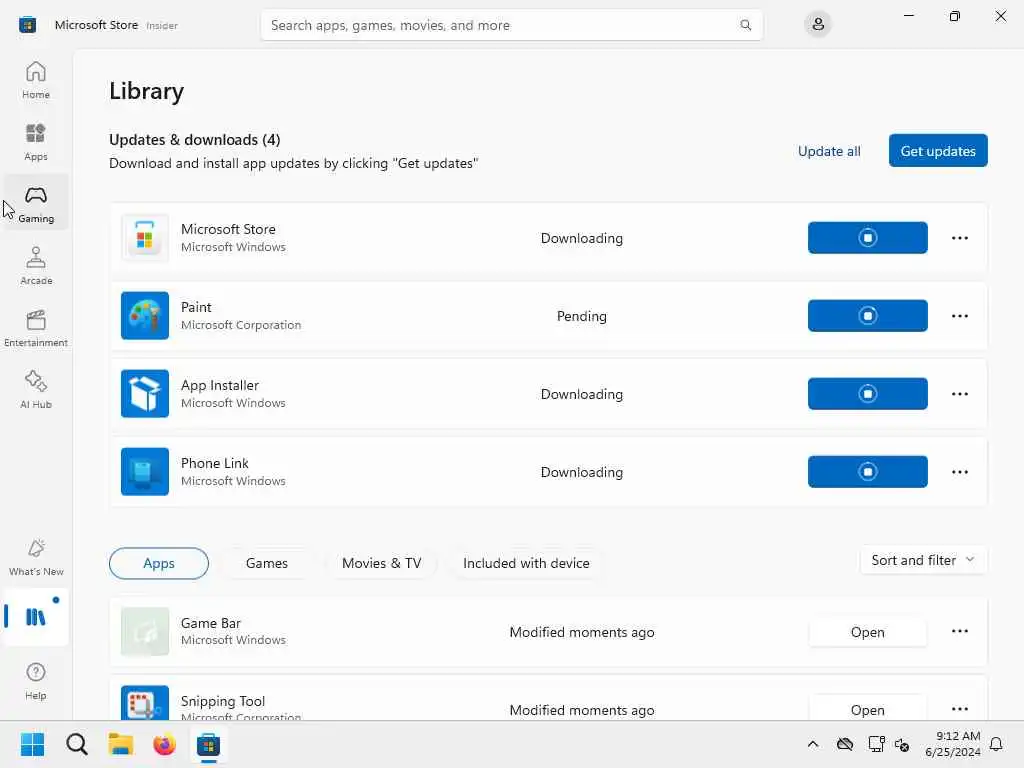This screenshot has width=1024, height=768.
Task: Click the Phone Link name text
Action: (214, 463)
